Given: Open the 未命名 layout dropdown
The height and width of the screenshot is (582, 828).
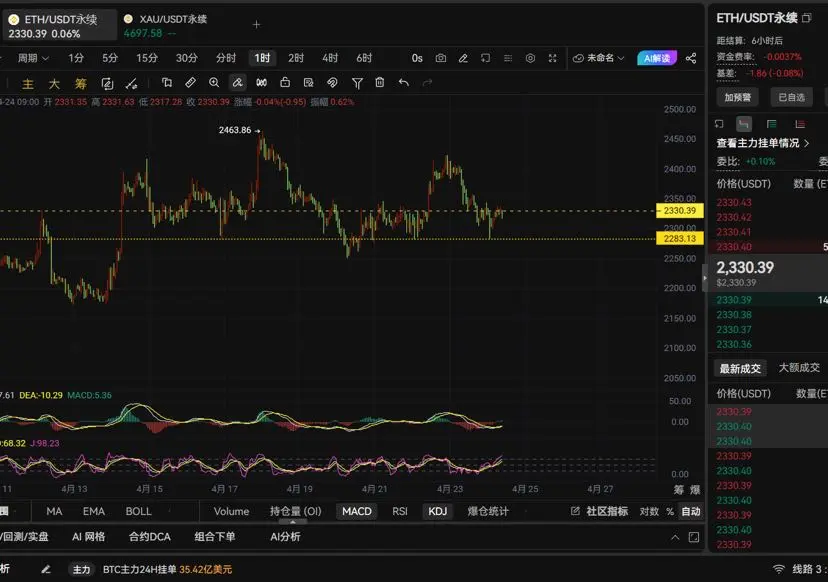Looking at the screenshot, I should coord(599,58).
